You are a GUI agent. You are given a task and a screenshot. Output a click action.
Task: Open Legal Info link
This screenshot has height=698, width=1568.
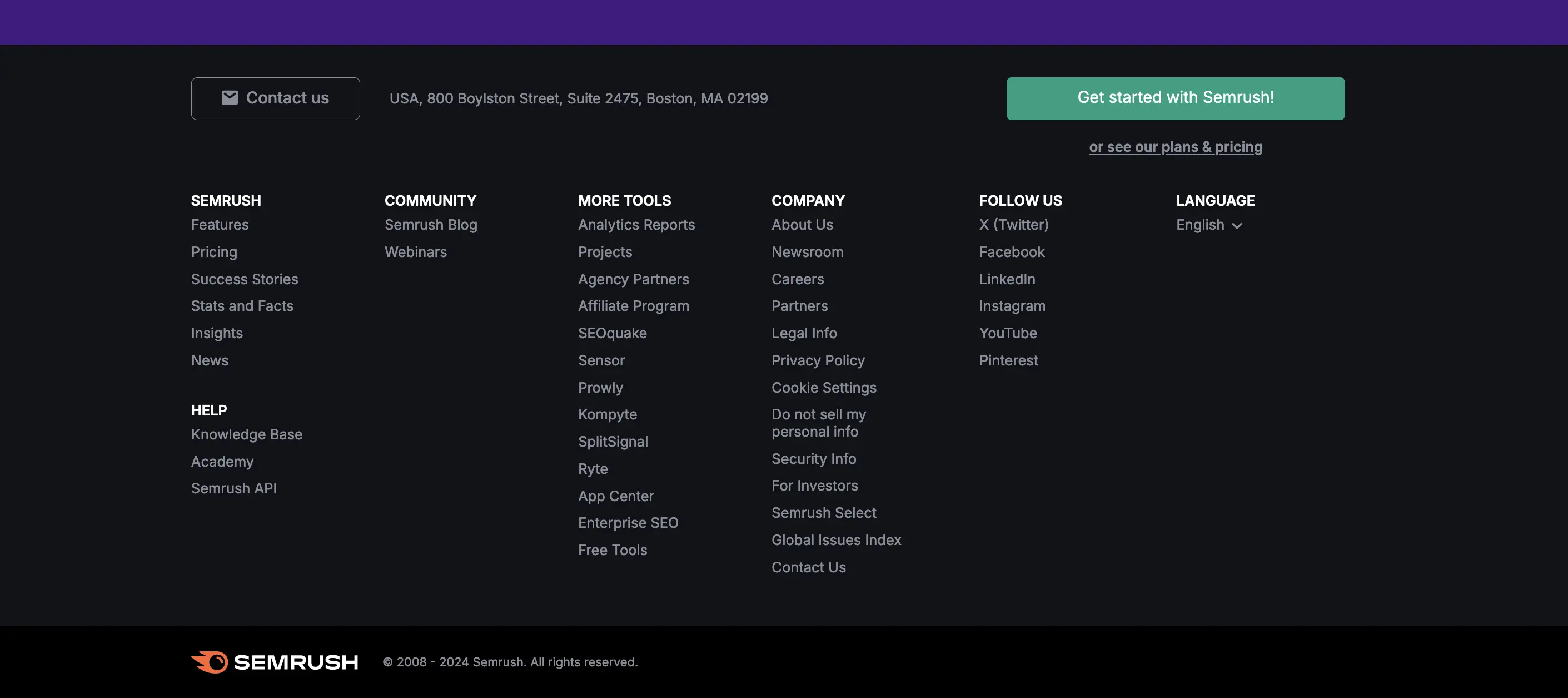pos(804,333)
